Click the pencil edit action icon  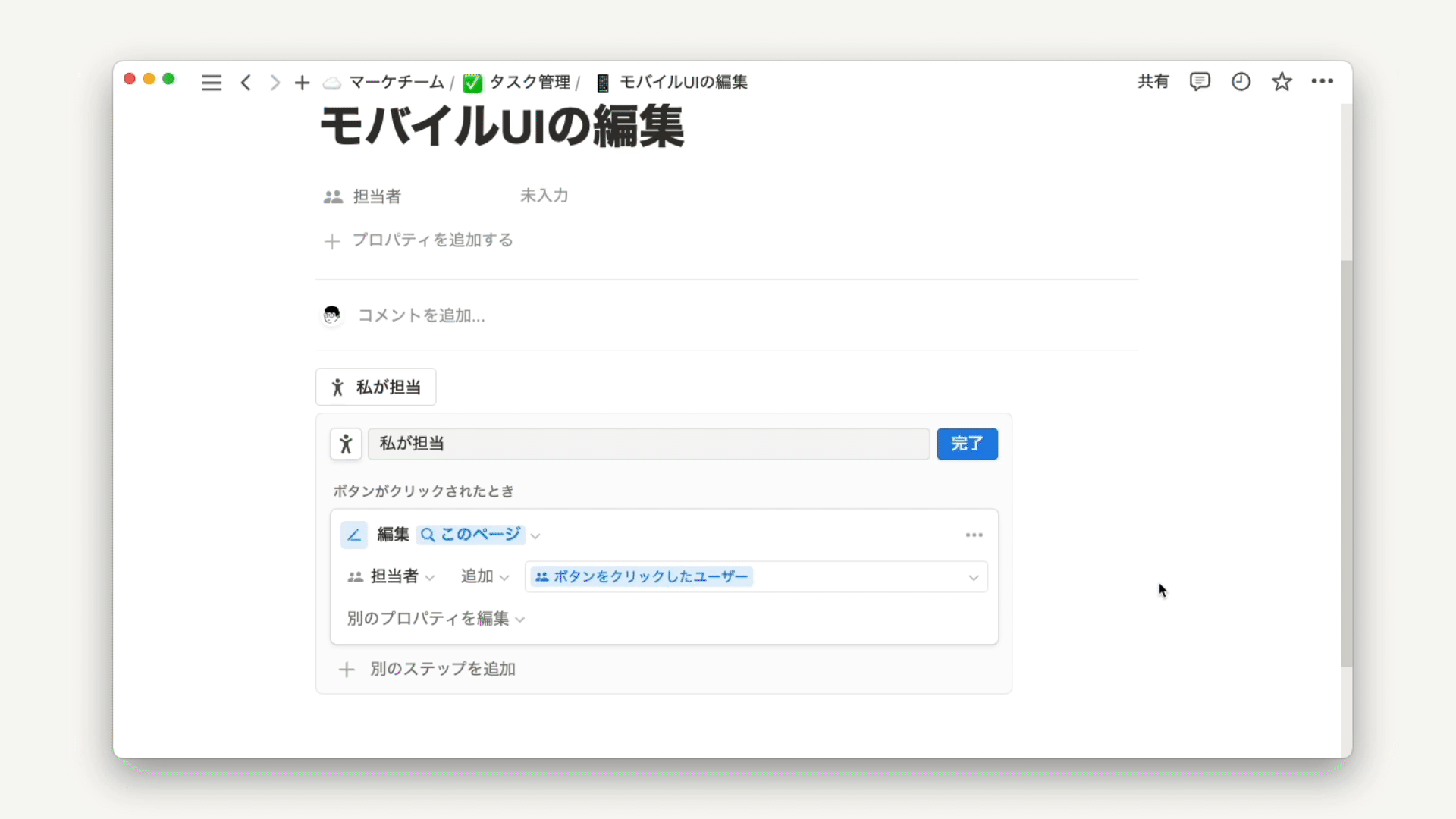coord(354,535)
